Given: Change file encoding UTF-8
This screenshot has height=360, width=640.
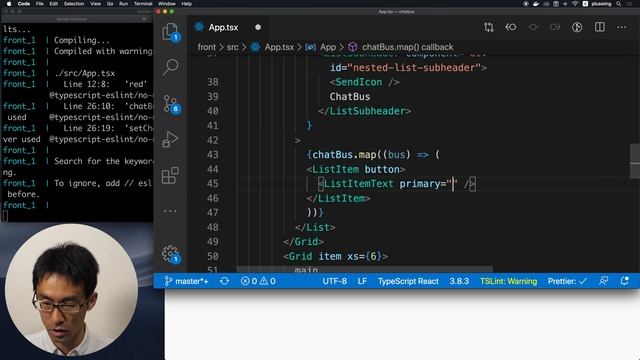Looking at the screenshot, I should (335, 281).
